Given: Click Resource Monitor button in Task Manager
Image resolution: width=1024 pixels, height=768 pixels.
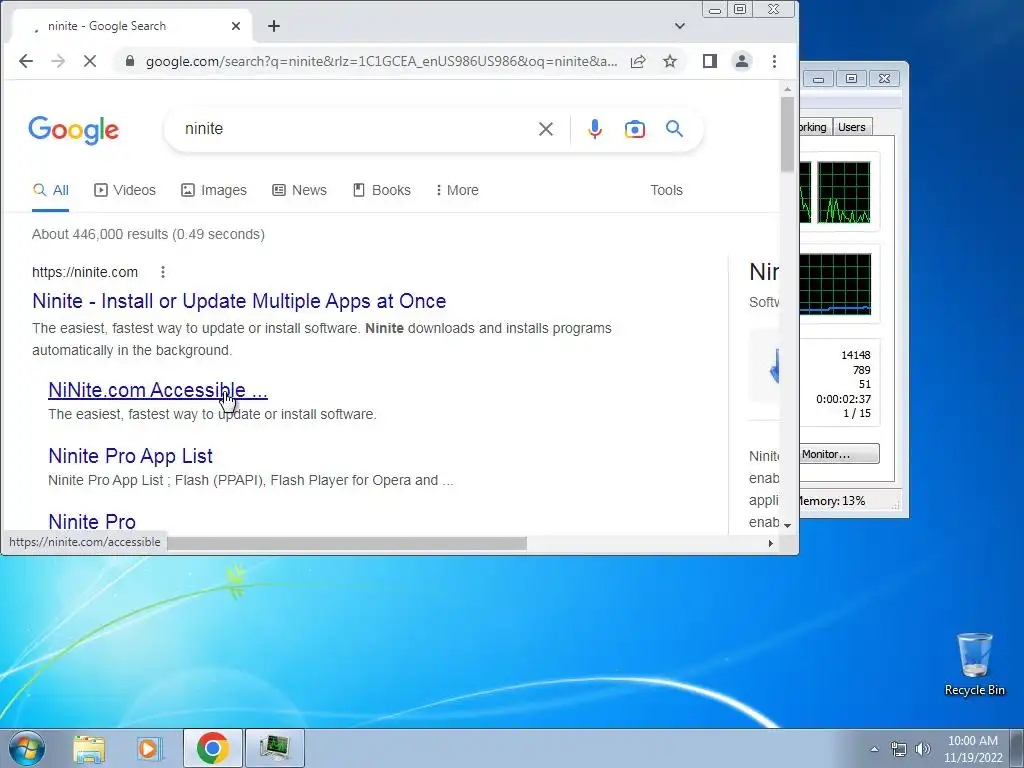Looking at the screenshot, I should (x=839, y=454).
